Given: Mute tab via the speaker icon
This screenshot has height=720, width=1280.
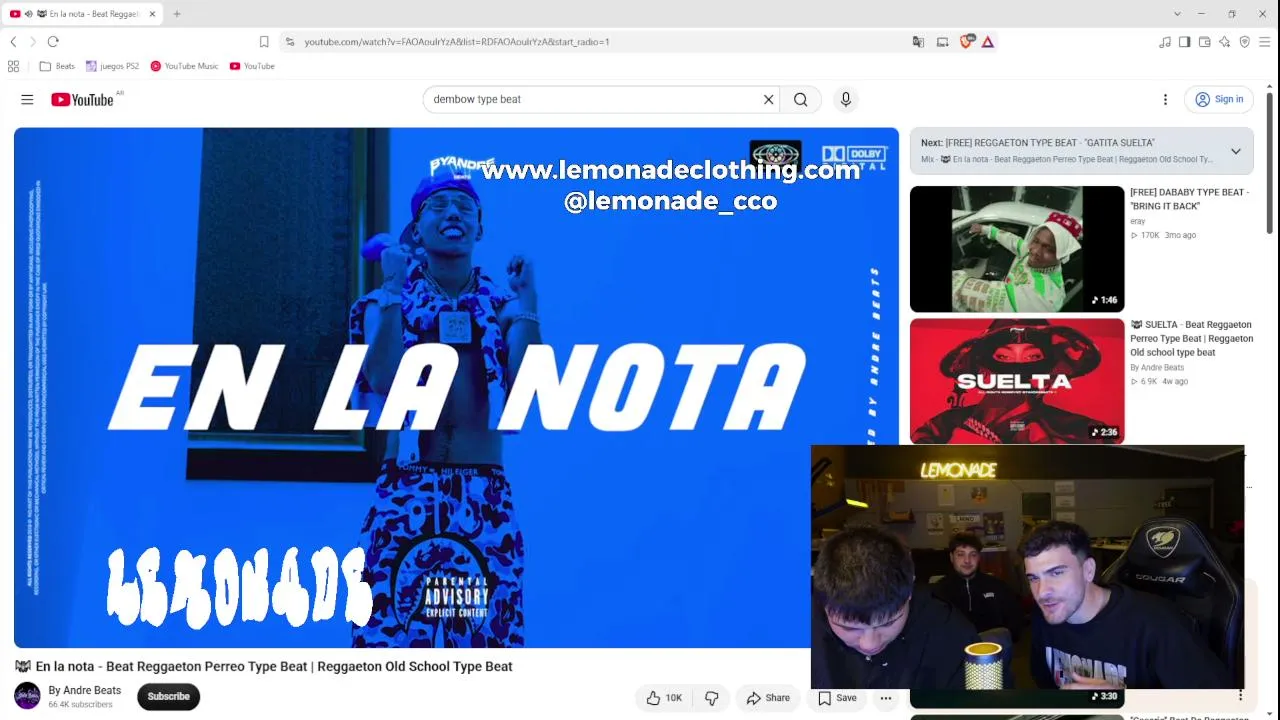Looking at the screenshot, I should point(28,14).
